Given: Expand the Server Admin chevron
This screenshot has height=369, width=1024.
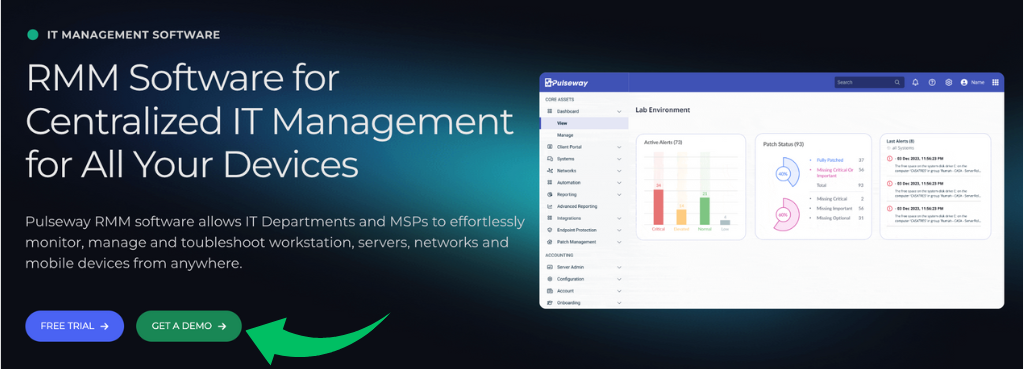Looking at the screenshot, I should tap(619, 267).
